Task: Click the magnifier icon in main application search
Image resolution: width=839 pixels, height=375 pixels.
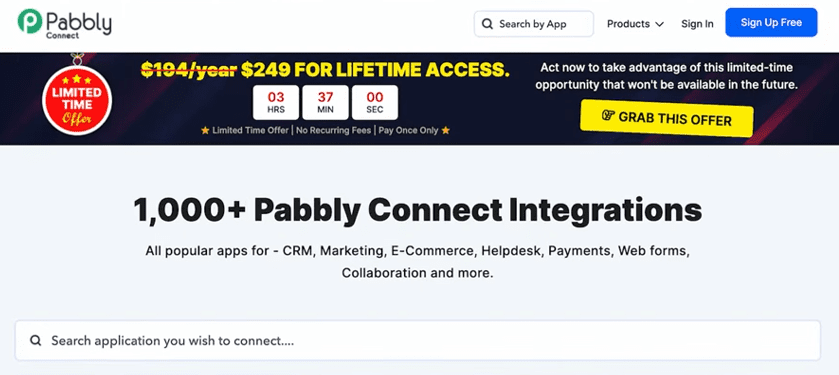Action: pos(36,341)
